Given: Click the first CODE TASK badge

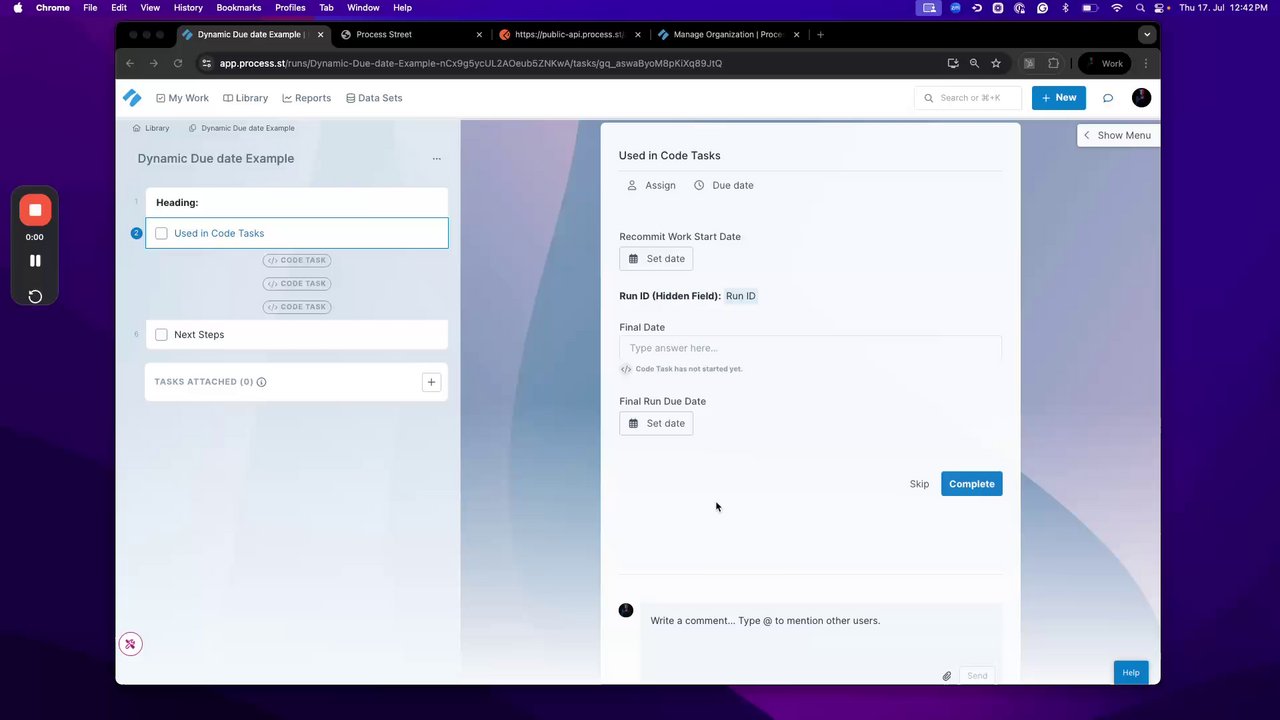Looking at the screenshot, I should (x=297, y=260).
